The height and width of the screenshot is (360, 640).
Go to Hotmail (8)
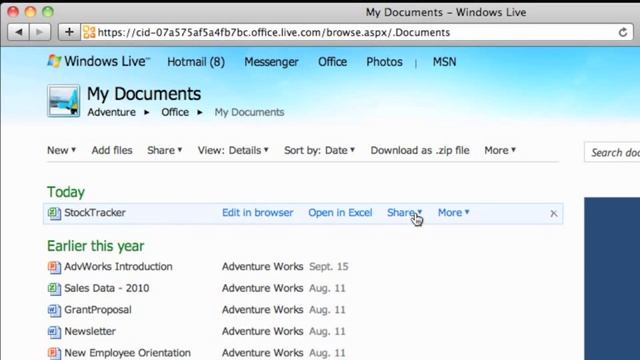pyautogui.click(x=196, y=62)
